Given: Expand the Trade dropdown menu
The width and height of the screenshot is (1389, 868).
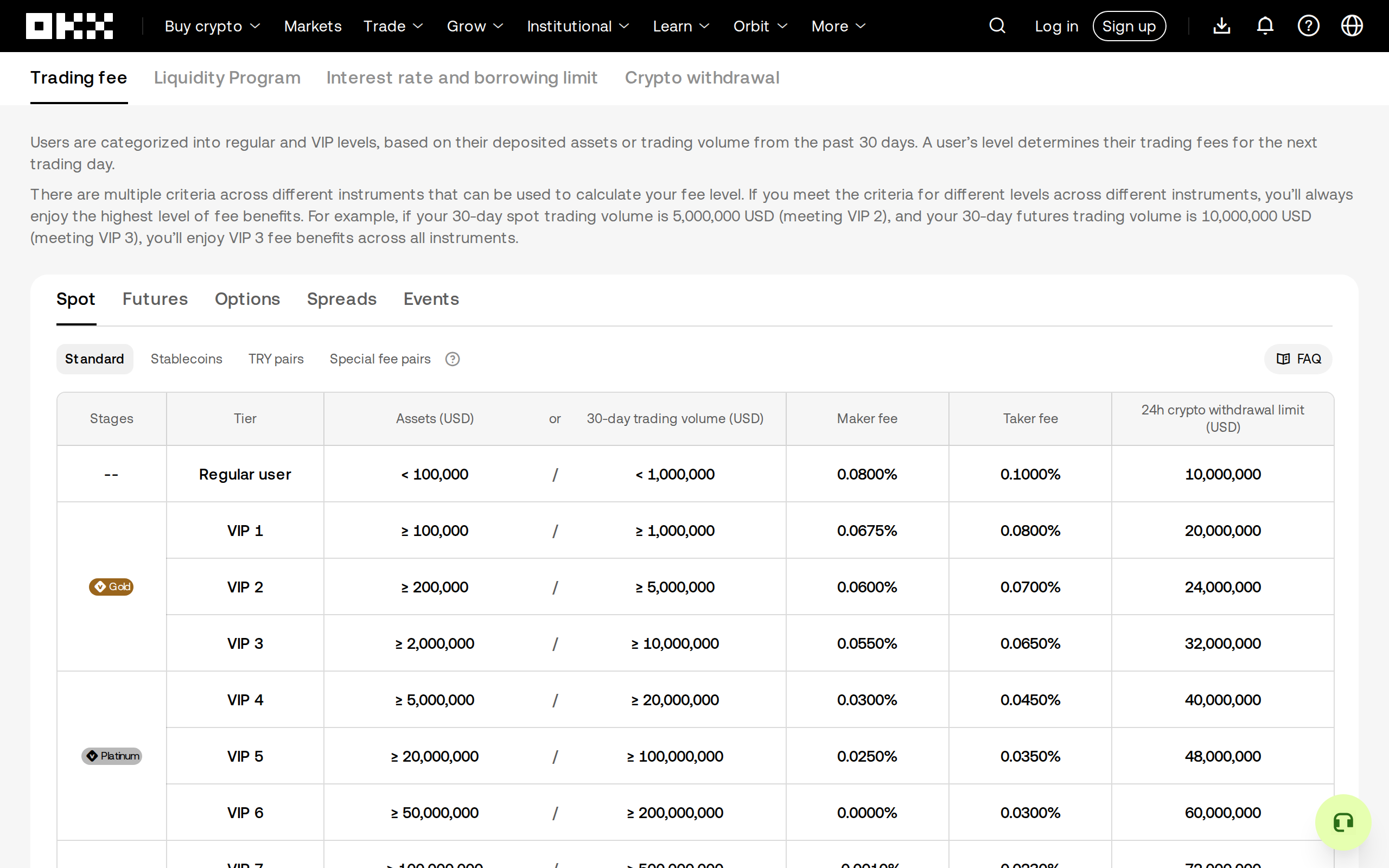Looking at the screenshot, I should tap(393, 27).
